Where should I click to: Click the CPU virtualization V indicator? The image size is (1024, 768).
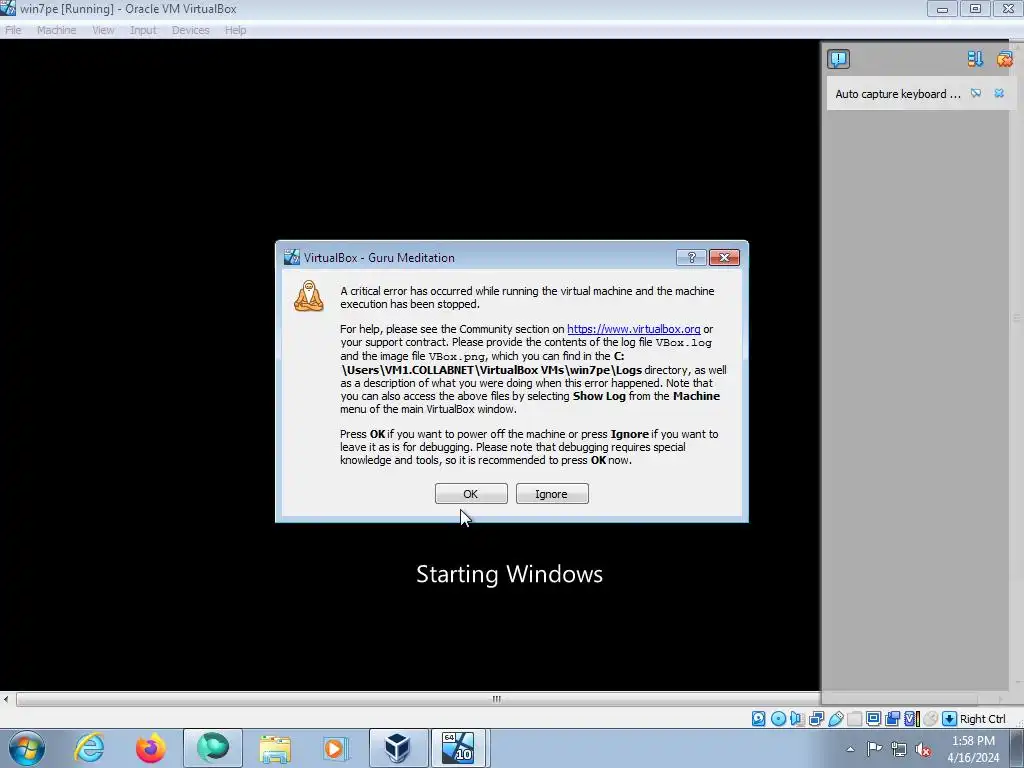[912, 718]
